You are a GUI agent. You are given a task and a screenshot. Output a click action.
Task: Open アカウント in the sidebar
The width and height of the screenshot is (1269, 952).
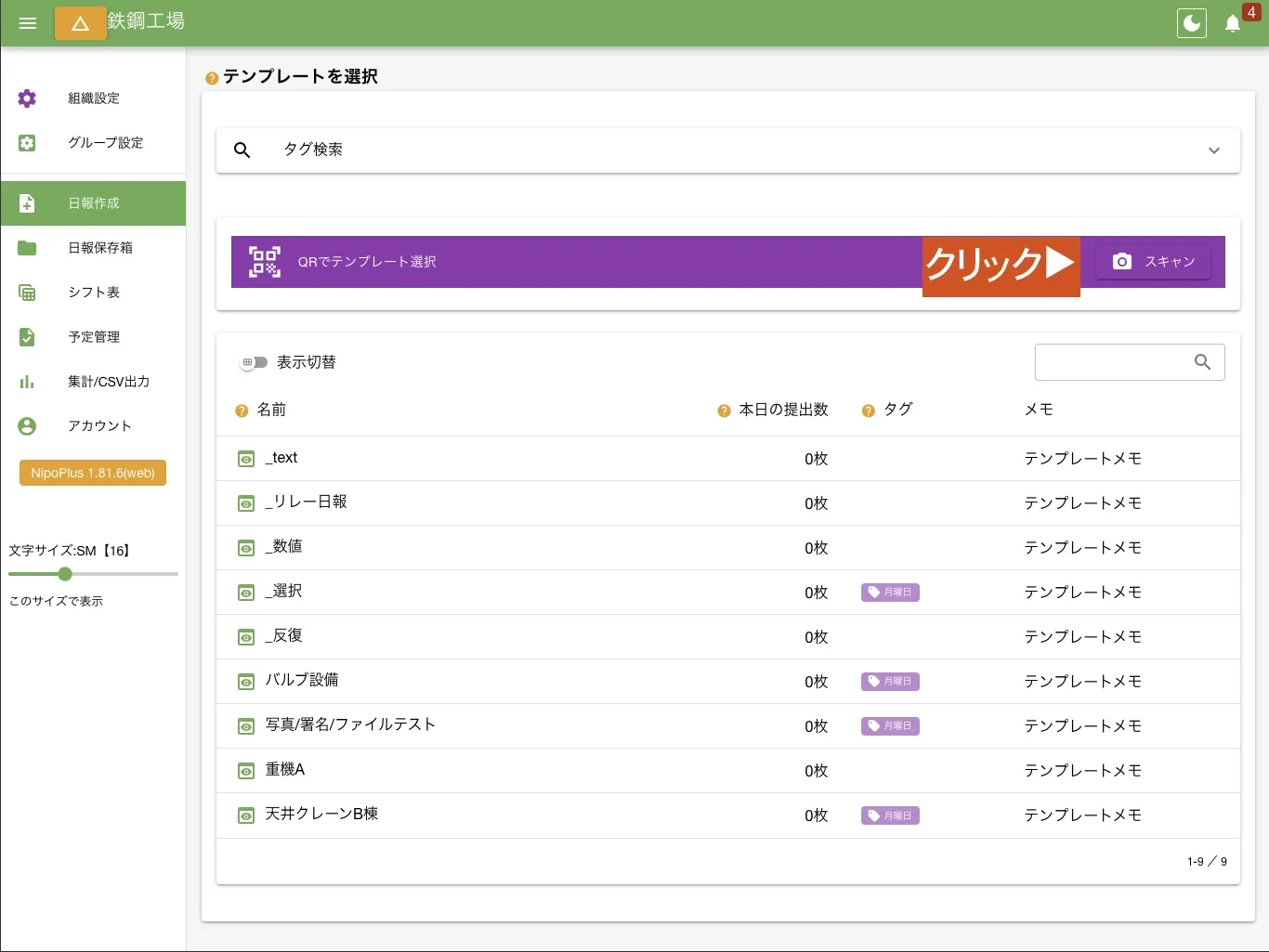tap(93, 426)
